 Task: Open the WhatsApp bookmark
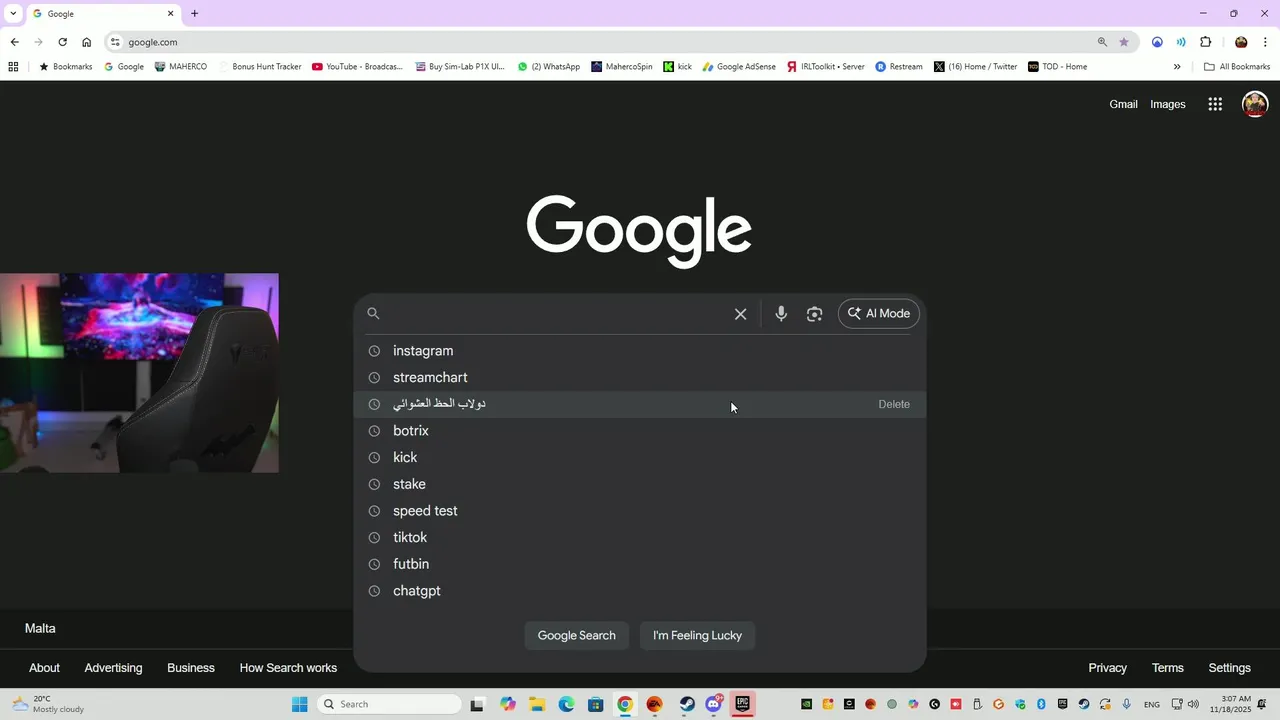549,67
